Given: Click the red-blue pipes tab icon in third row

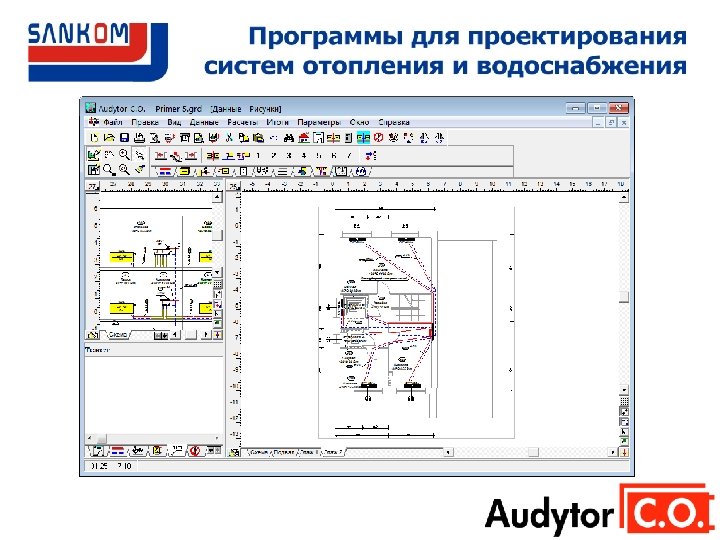Looking at the screenshot, I should point(166,171).
